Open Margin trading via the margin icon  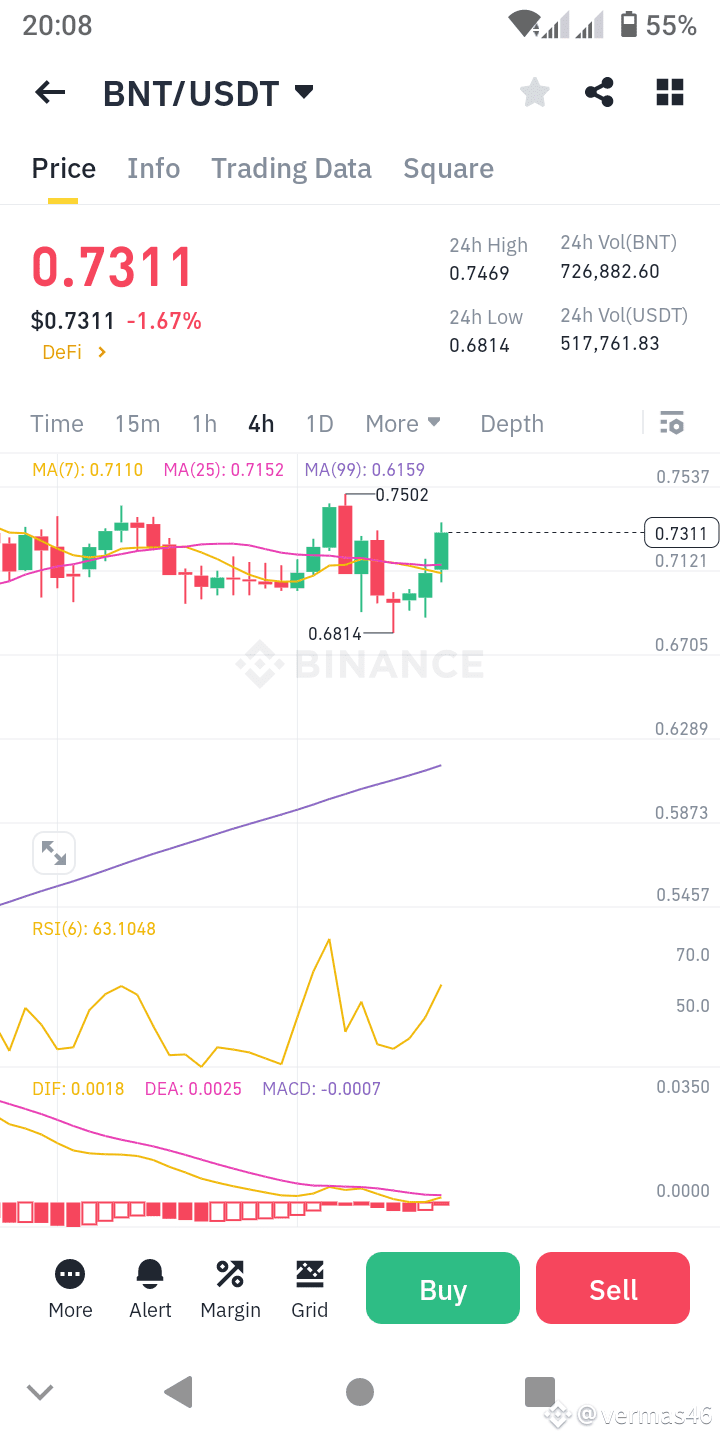click(230, 1274)
